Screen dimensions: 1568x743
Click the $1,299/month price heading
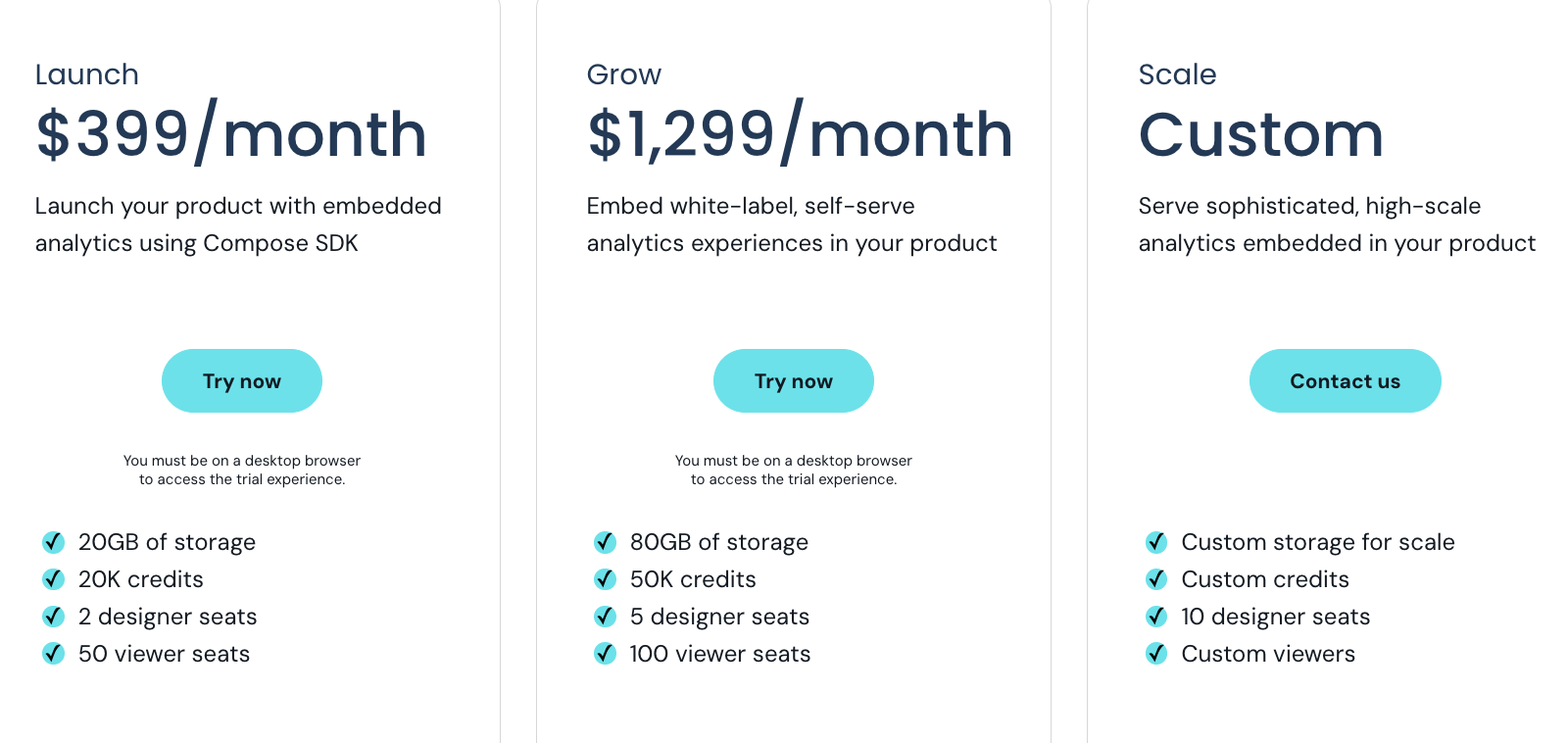click(800, 134)
